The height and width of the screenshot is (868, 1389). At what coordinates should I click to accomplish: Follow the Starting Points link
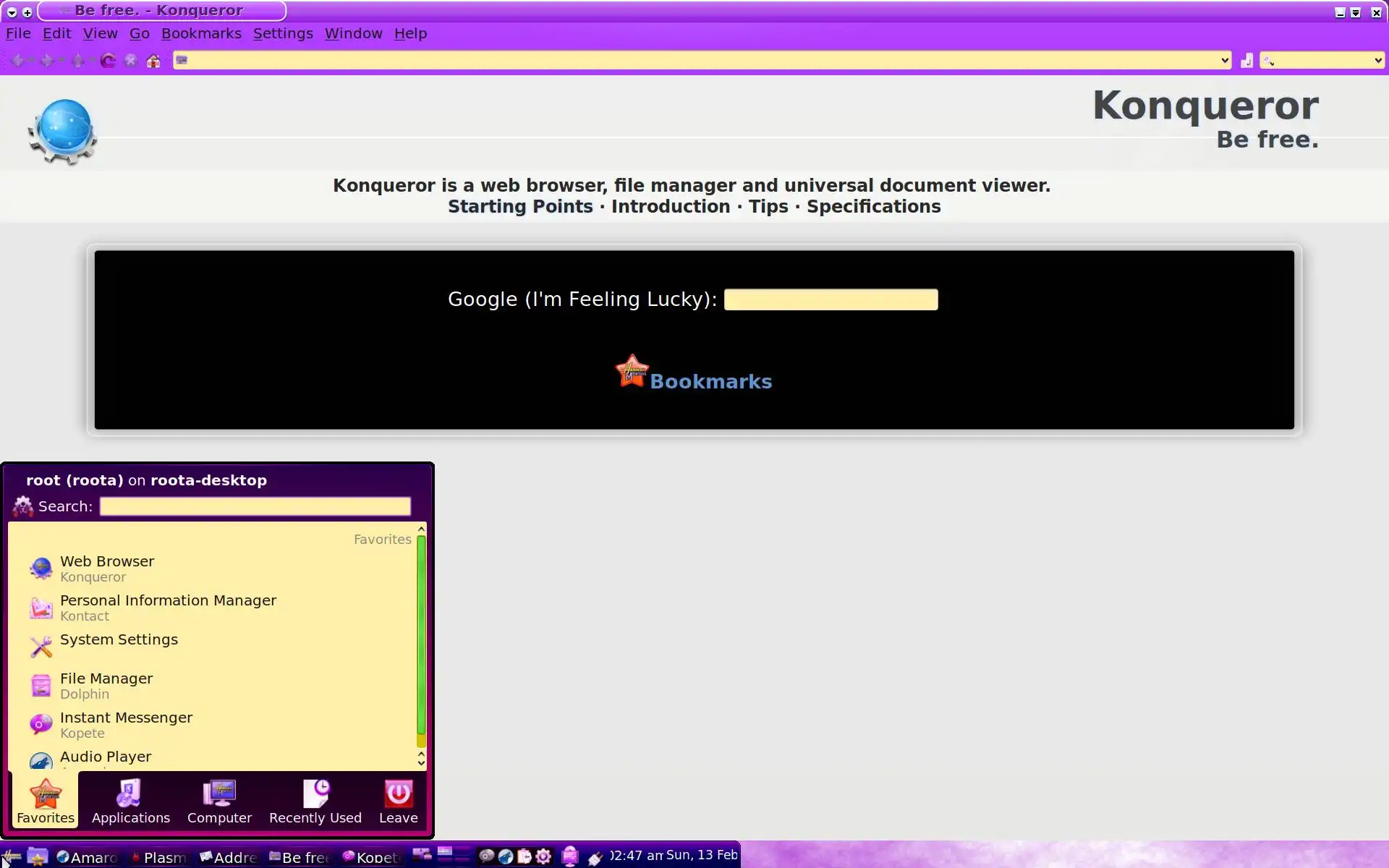click(520, 207)
